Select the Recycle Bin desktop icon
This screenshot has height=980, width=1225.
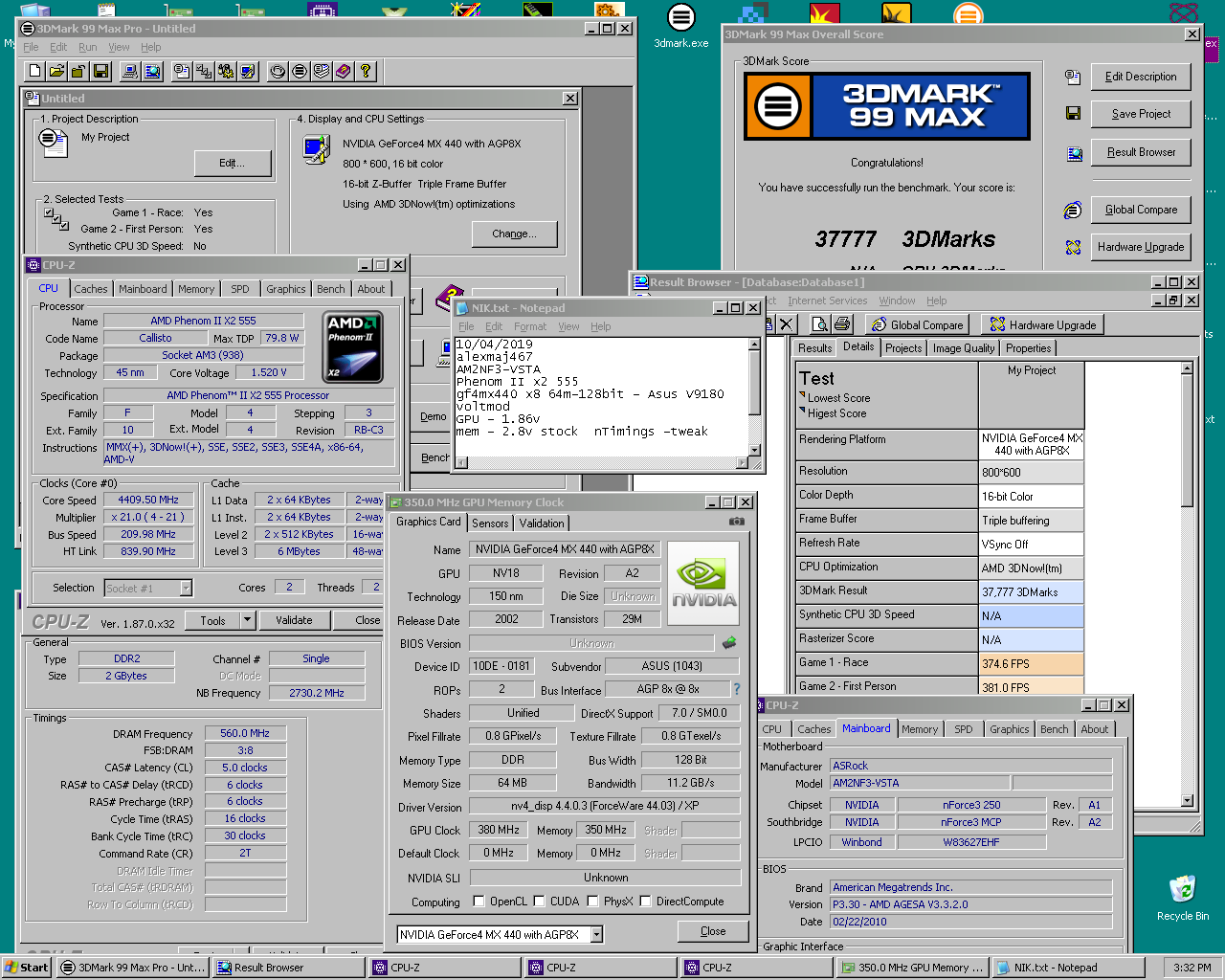coord(1183,897)
